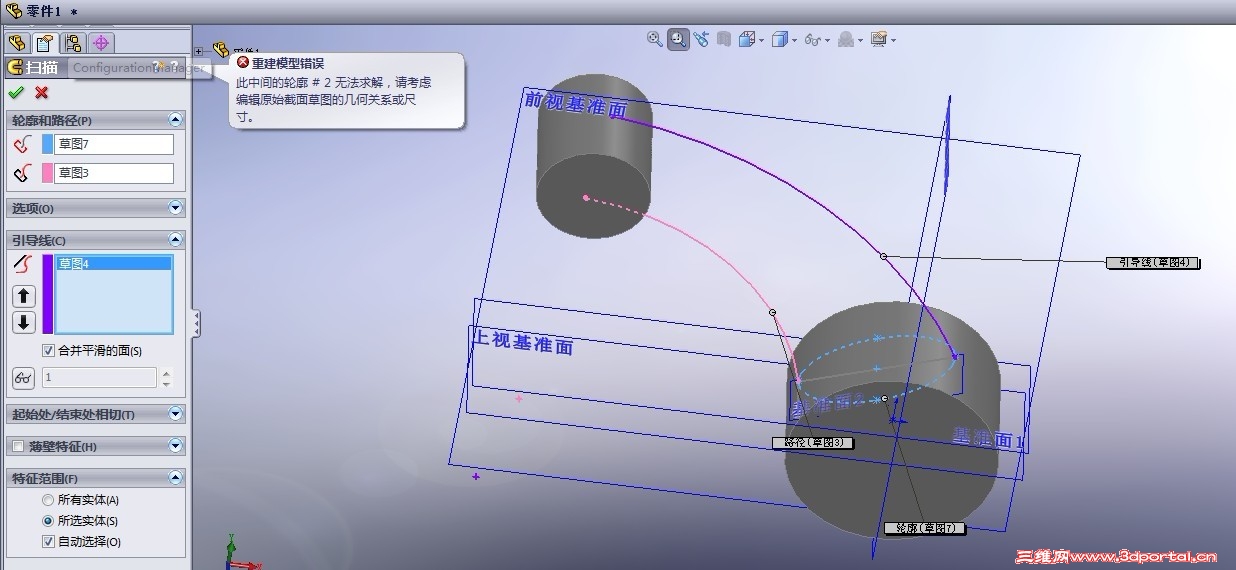Cancel the sweep with the red X
Screen dimensions: 1236x570
pyautogui.click(x=41, y=92)
